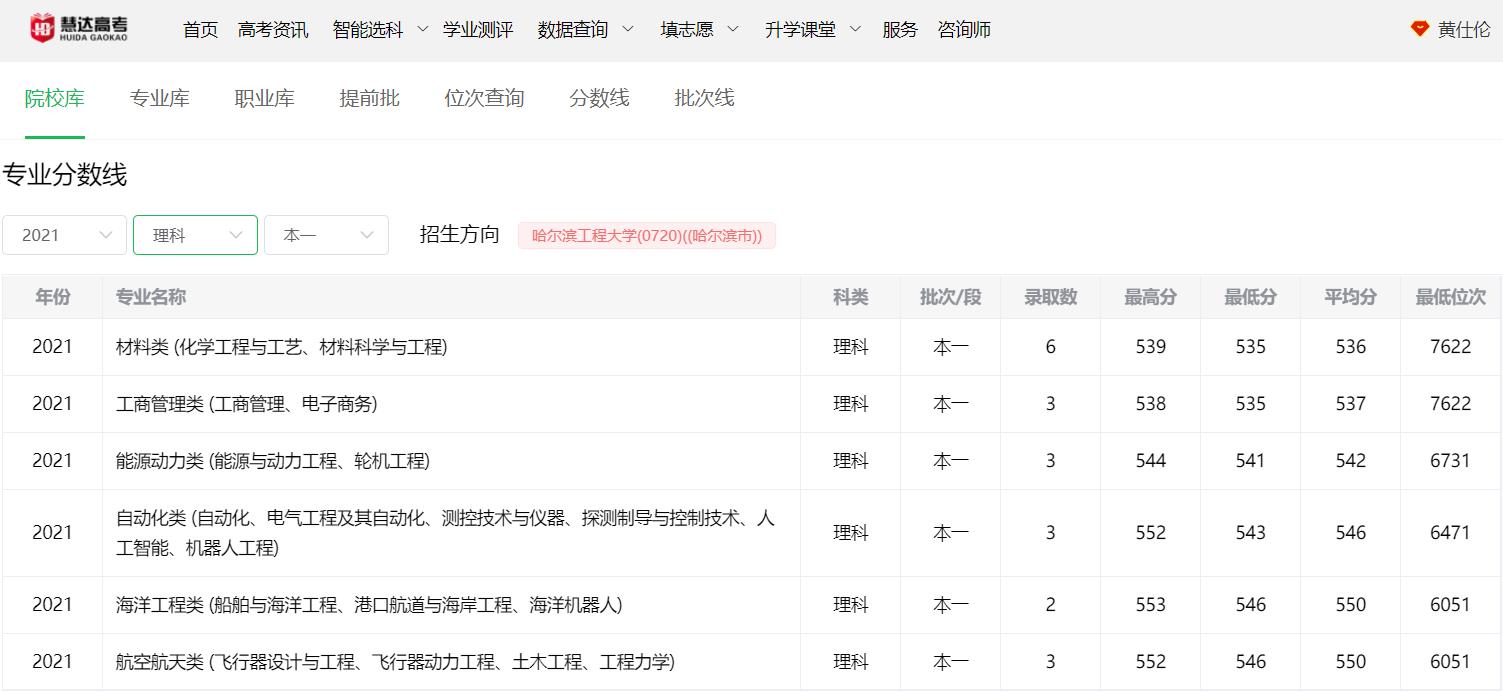The width and height of the screenshot is (1503, 692).
Task: Open the 本一 batch dropdown
Action: pyautogui.click(x=326, y=235)
